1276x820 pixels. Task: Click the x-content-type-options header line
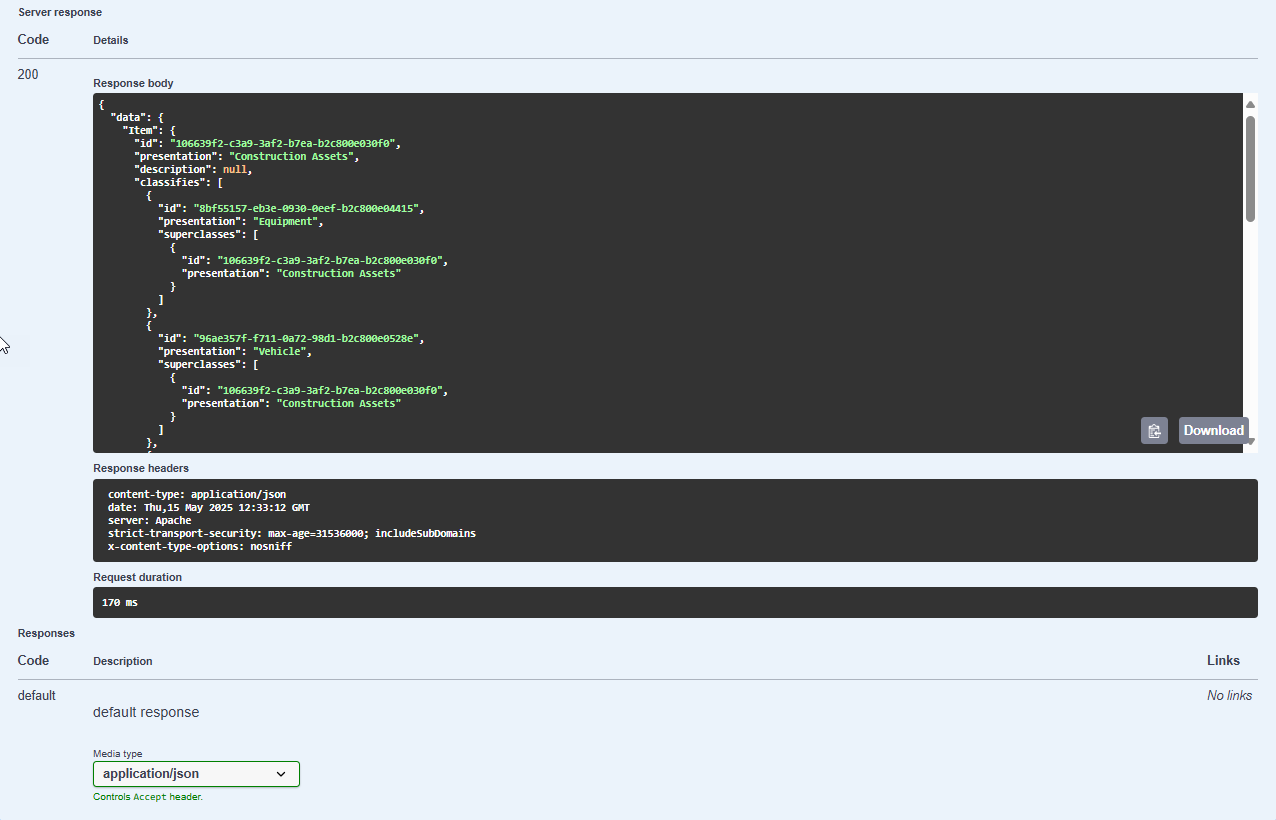(x=199, y=546)
